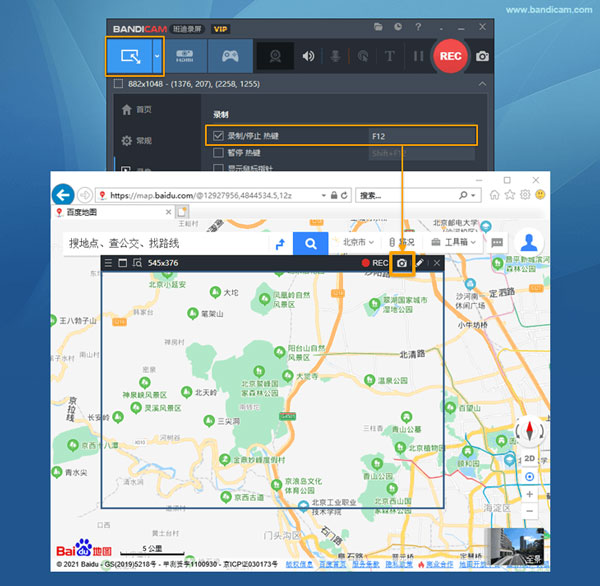Refresh the page in the browser
The image size is (600, 586).
[x=344, y=196]
